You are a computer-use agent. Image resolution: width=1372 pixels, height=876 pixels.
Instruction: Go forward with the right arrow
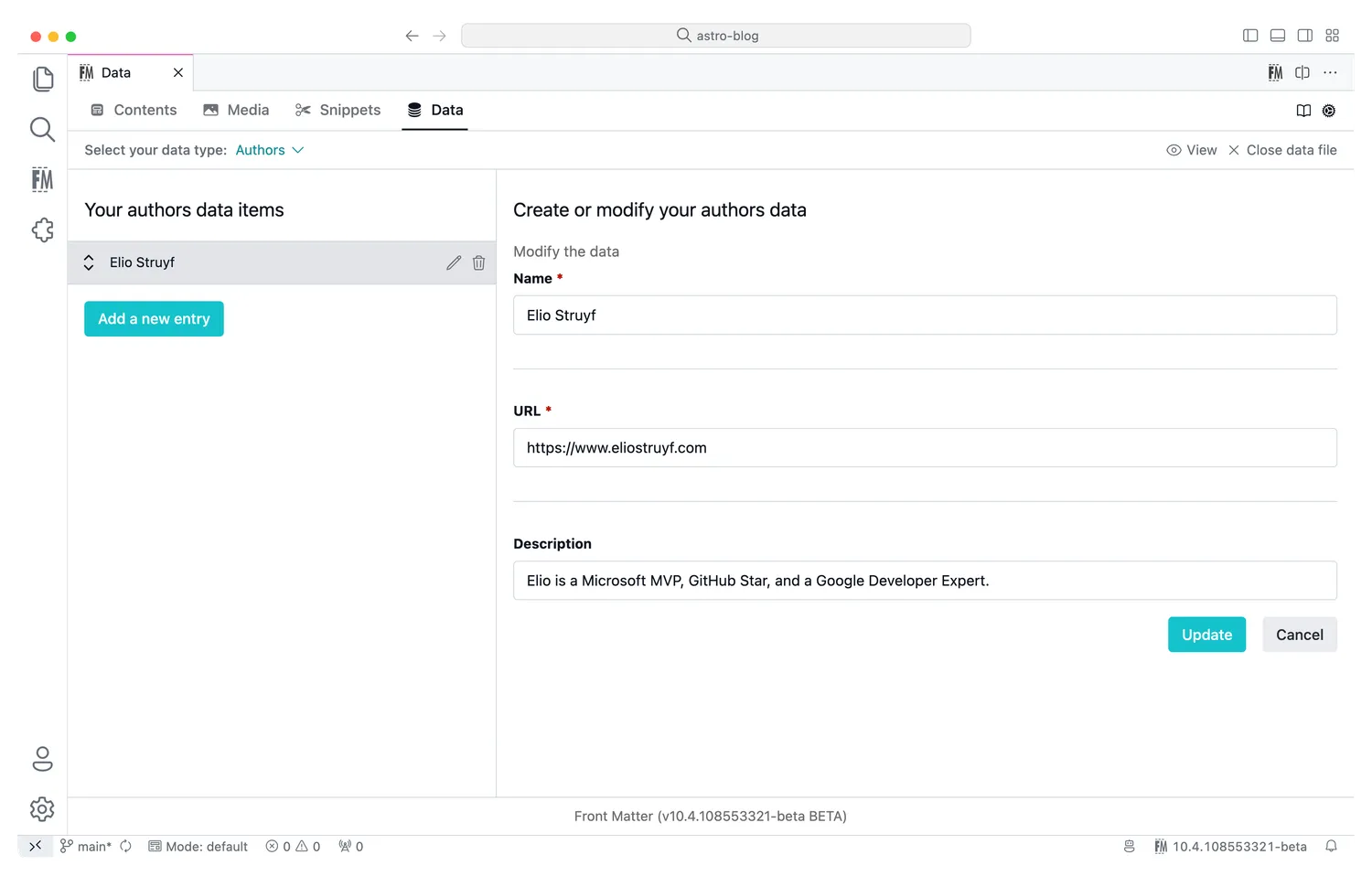(x=440, y=36)
